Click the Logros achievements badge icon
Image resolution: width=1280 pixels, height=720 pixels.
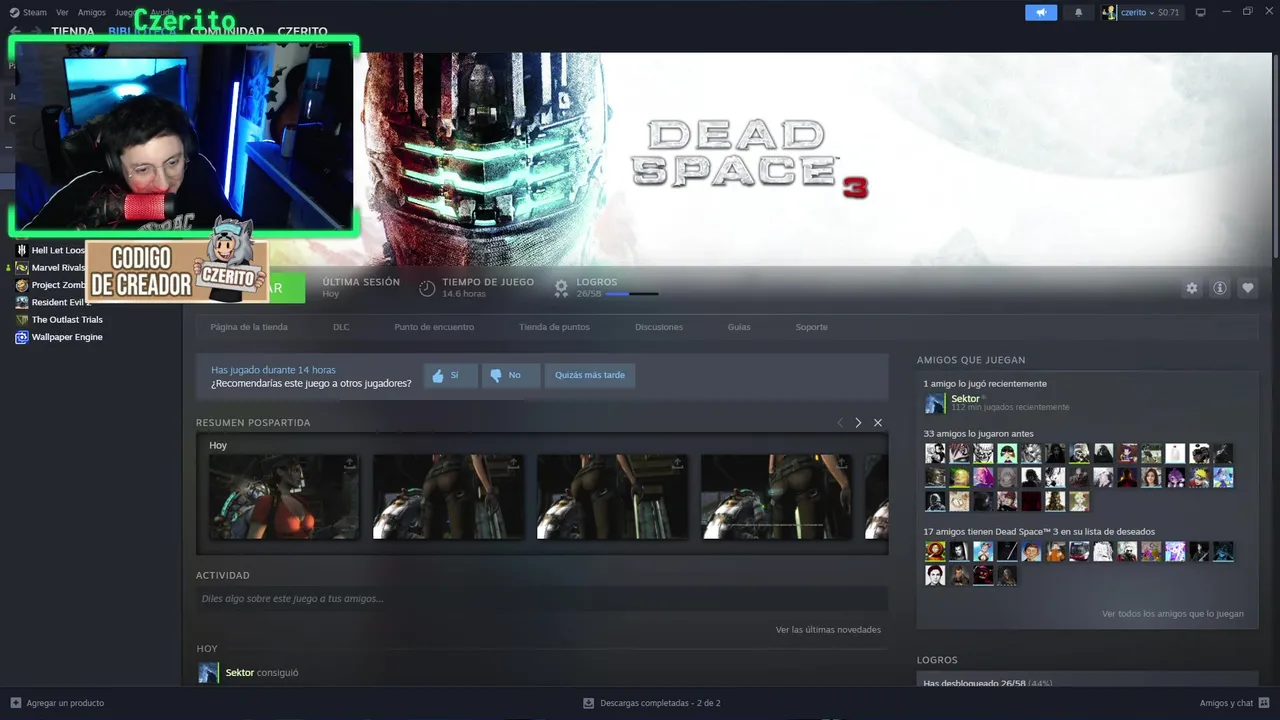pyautogui.click(x=561, y=288)
